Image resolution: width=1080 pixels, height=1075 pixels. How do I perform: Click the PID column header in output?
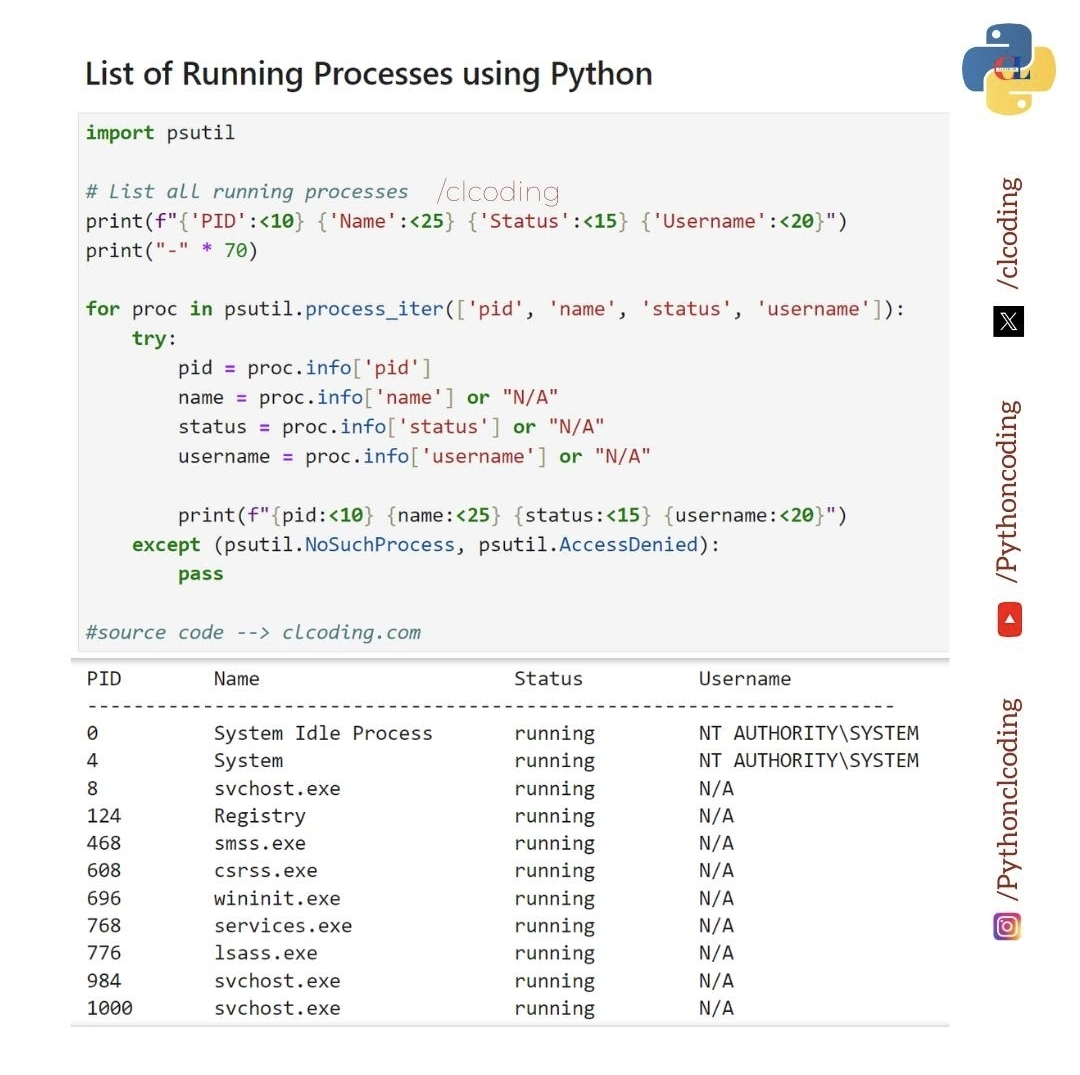104,679
